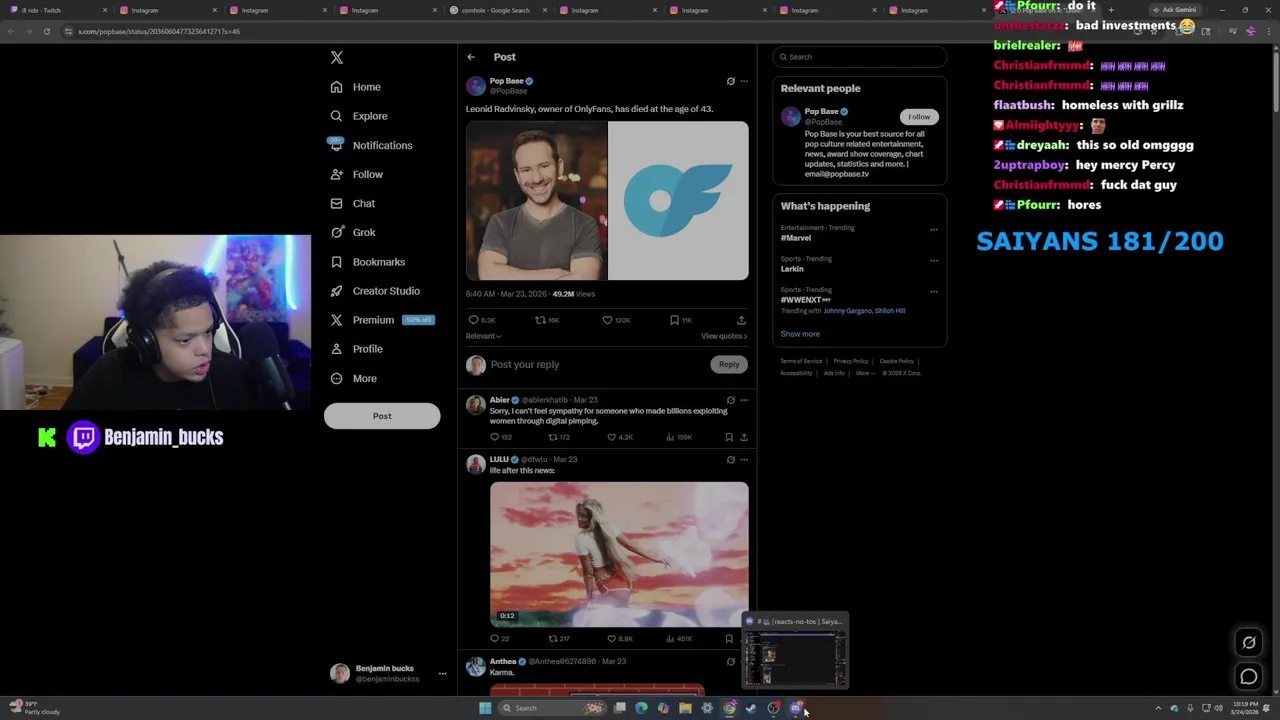1280x720 pixels.
Task: Click in the X Search box
Action: pos(859,57)
